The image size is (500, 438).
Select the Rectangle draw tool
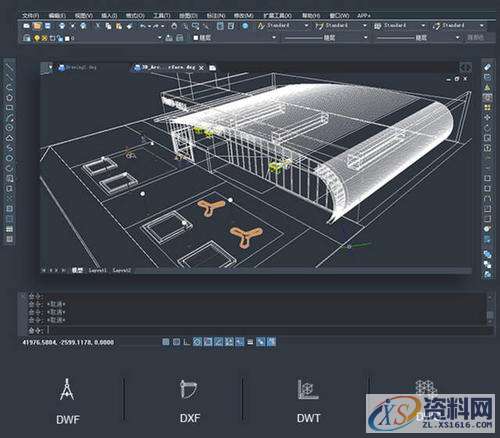(9, 108)
